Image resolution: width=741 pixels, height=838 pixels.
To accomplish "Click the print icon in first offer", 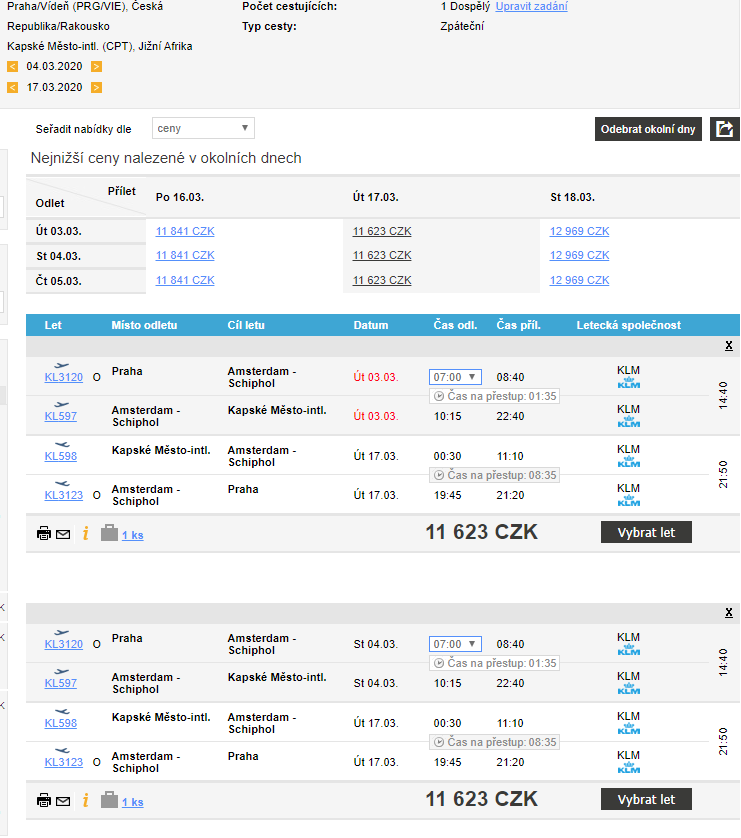I will click(x=44, y=533).
